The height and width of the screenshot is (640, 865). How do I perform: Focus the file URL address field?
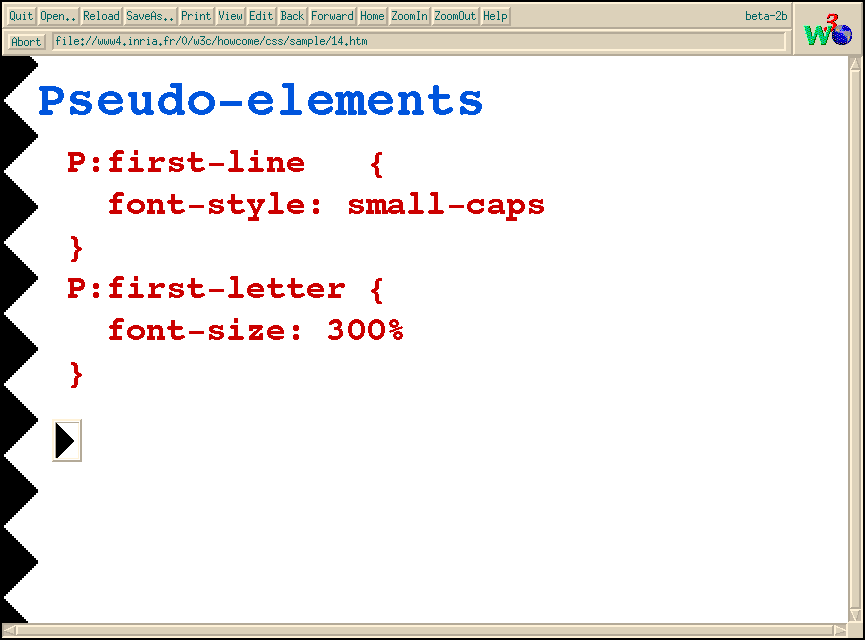pyautogui.click(x=420, y=42)
